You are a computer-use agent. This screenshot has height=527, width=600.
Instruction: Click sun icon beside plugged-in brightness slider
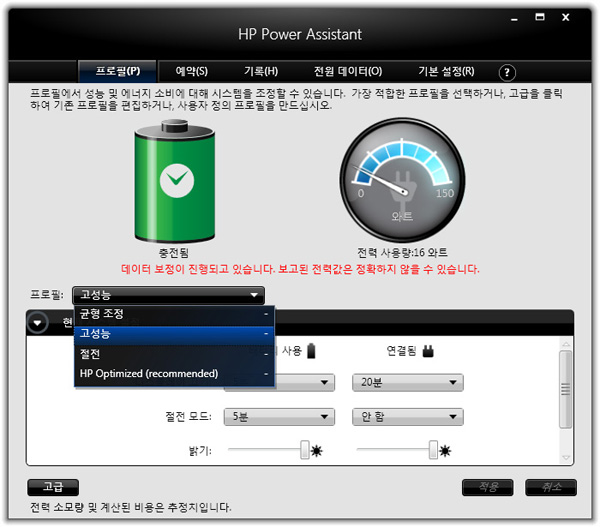pyautogui.click(x=445, y=451)
